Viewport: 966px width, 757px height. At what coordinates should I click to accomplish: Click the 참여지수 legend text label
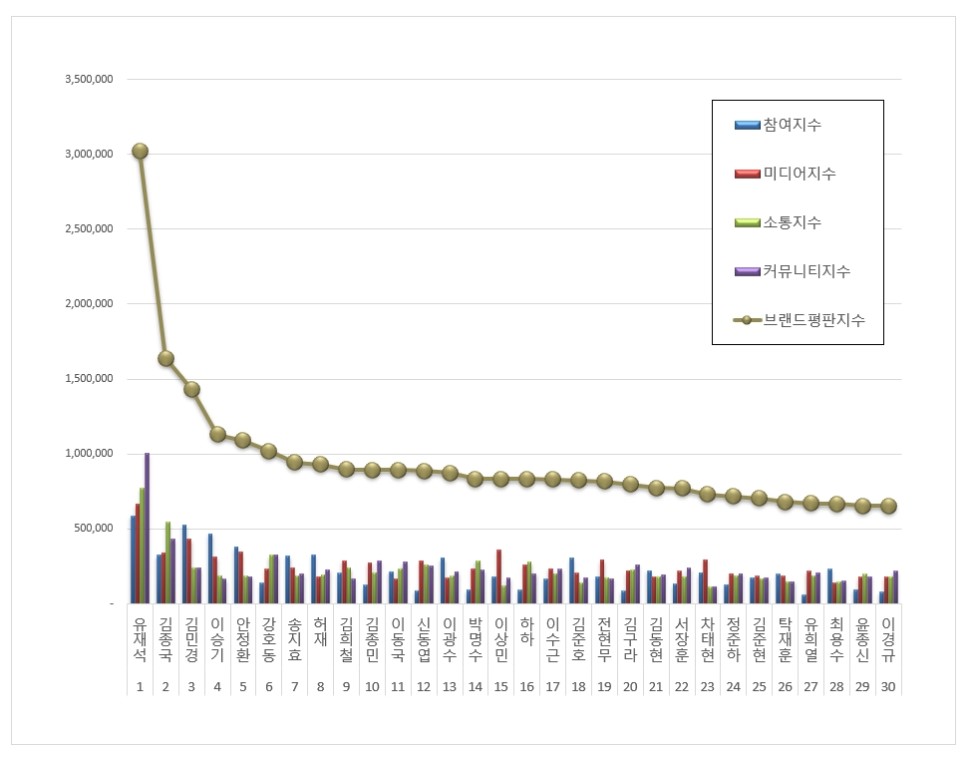click(x=792, y=125)
